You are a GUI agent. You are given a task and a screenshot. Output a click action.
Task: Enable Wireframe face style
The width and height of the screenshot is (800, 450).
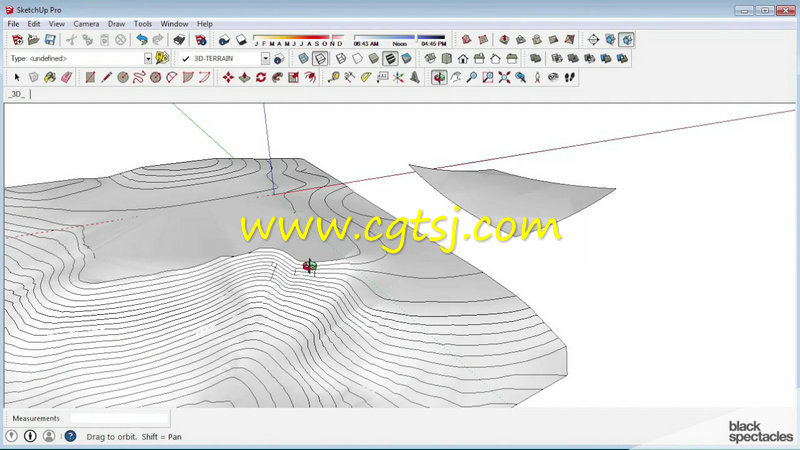[x=341, y=58]
